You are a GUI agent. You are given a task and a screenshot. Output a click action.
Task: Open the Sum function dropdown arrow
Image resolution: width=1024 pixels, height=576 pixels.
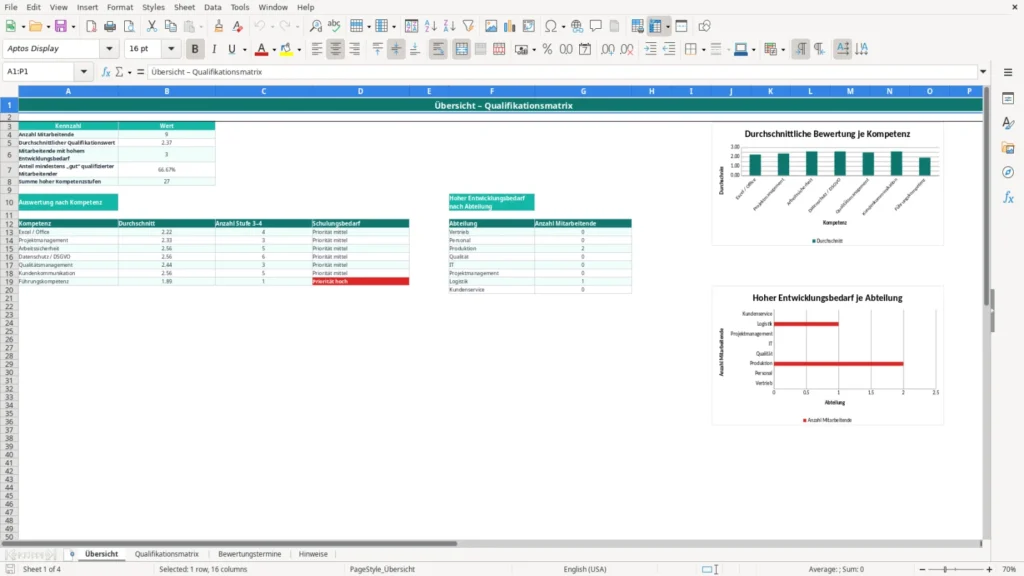coord(129,72)
